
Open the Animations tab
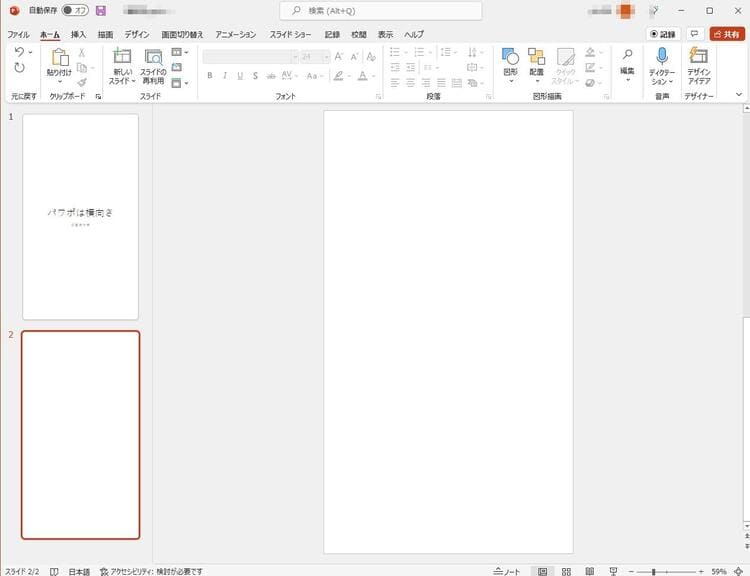click(x=236, y=34)
